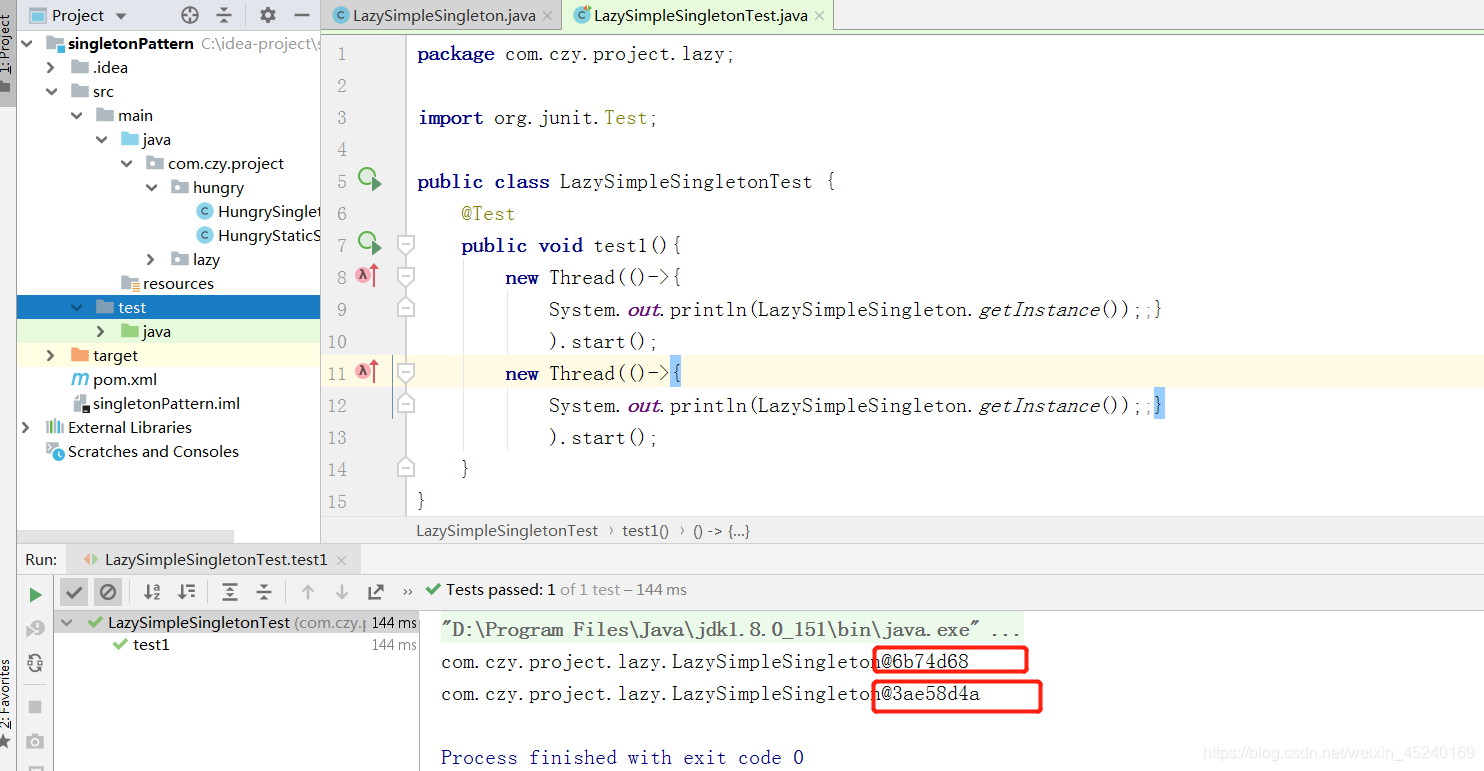Image resolution: width=1484 pixels, height=771 pixels.
Task: Go to previous failed test arrow
Action: point(308,592)
